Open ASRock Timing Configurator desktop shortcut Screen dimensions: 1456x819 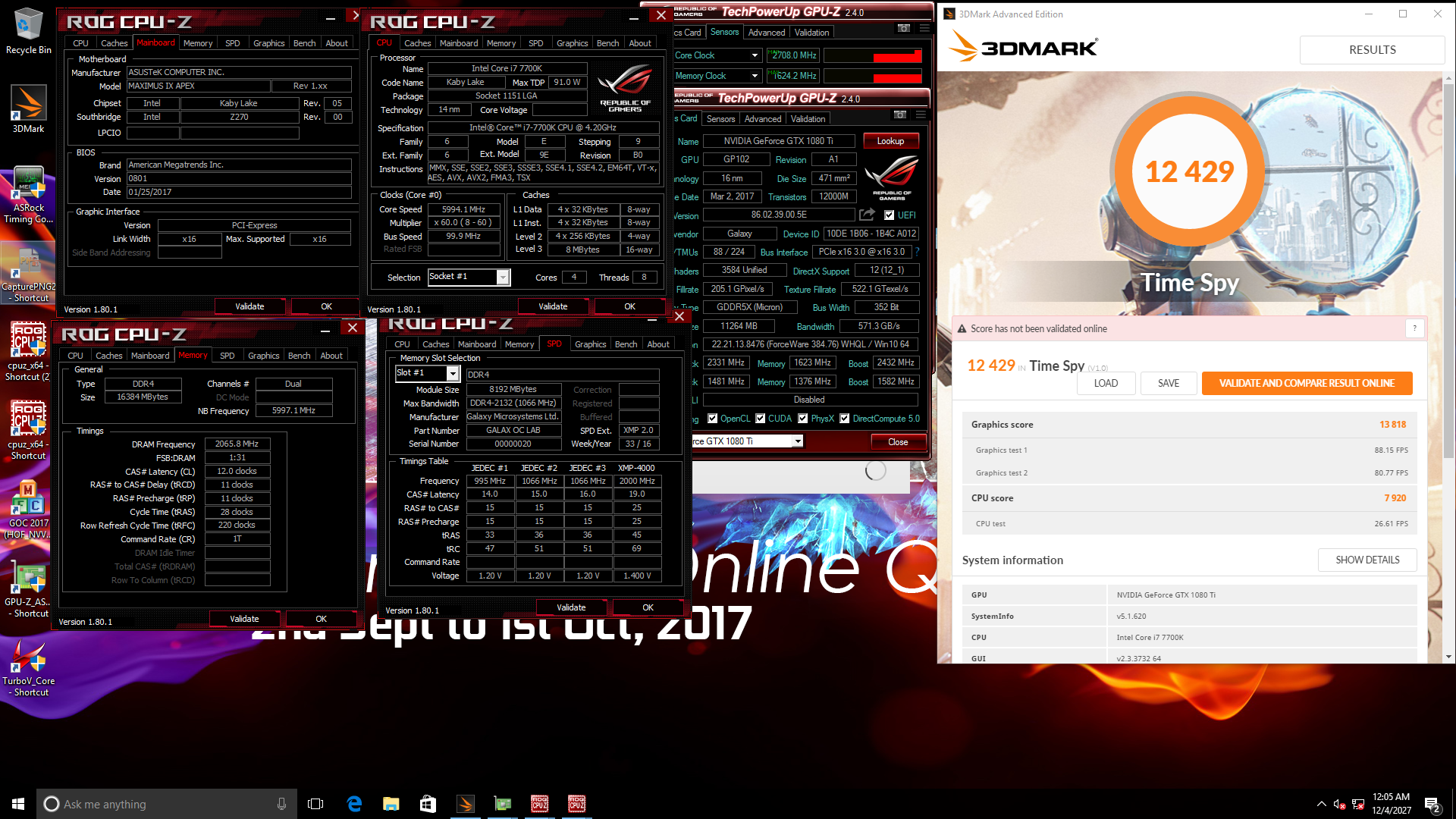pos(28,195)
